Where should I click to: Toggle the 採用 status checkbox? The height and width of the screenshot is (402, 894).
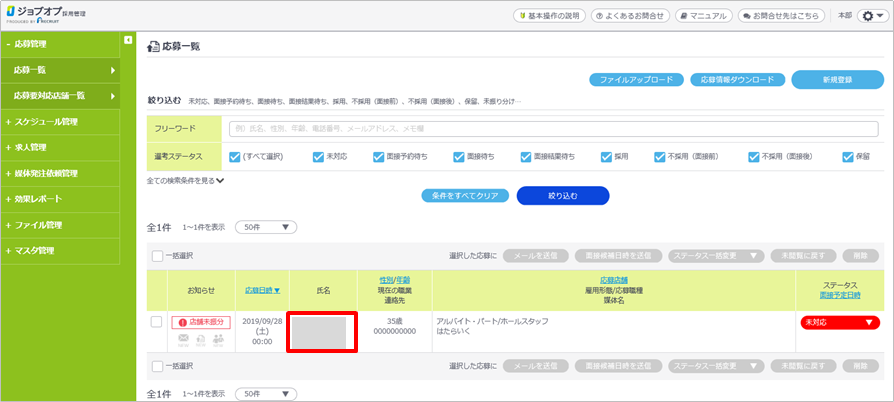[x=606, y=156]
